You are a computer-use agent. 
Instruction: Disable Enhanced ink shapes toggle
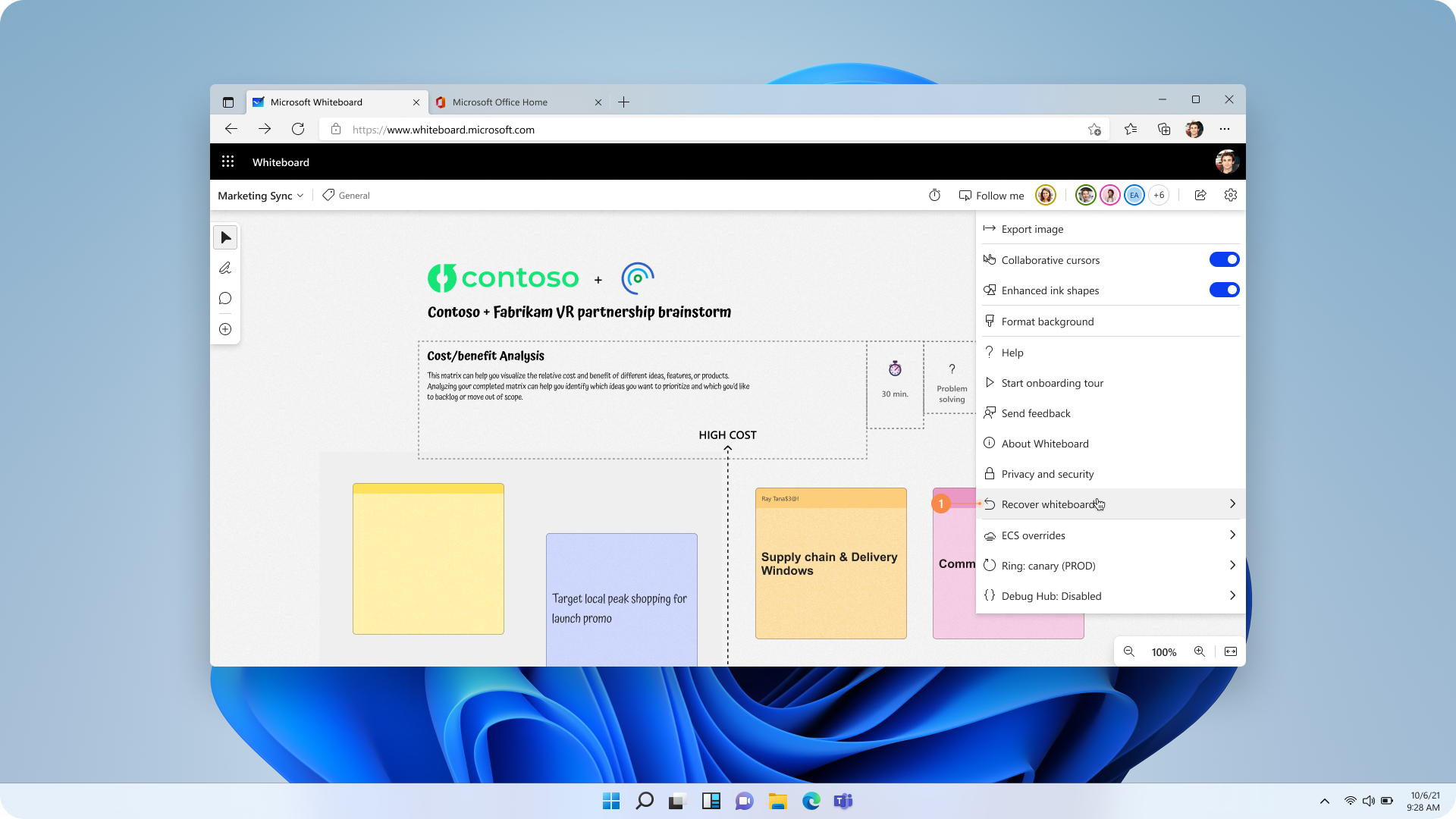pos(1223,290)
